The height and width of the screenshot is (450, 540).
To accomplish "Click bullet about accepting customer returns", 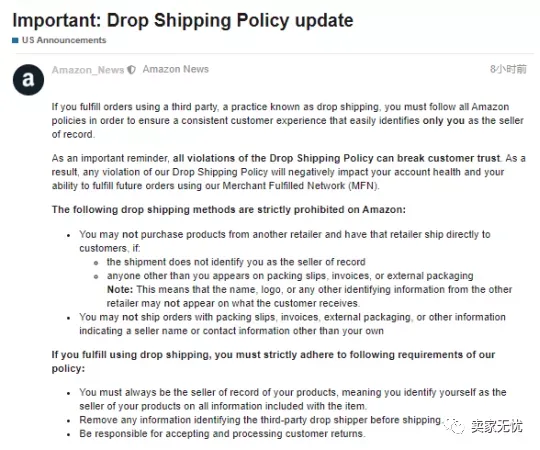I will (222, 433).
